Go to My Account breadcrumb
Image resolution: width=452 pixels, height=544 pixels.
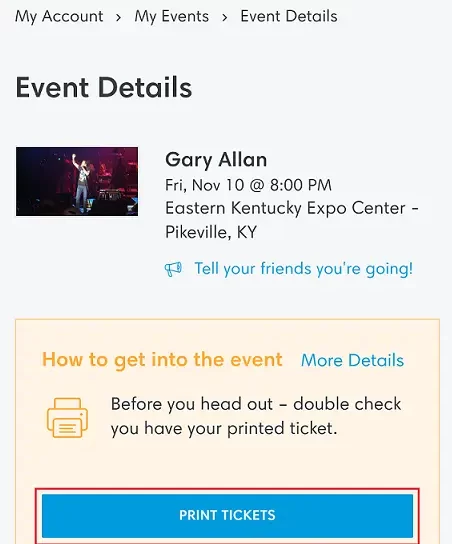tap(59, 16)
